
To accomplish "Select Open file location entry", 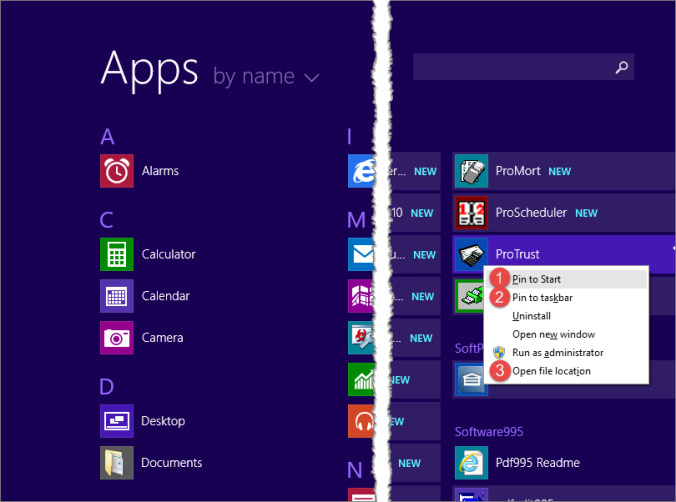I will (x=566, y=371).
